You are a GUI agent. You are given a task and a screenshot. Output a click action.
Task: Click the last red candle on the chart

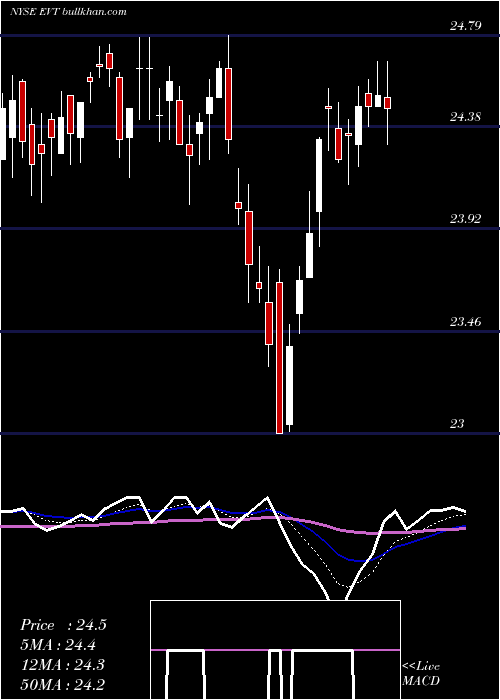click(x=388, y=103)
